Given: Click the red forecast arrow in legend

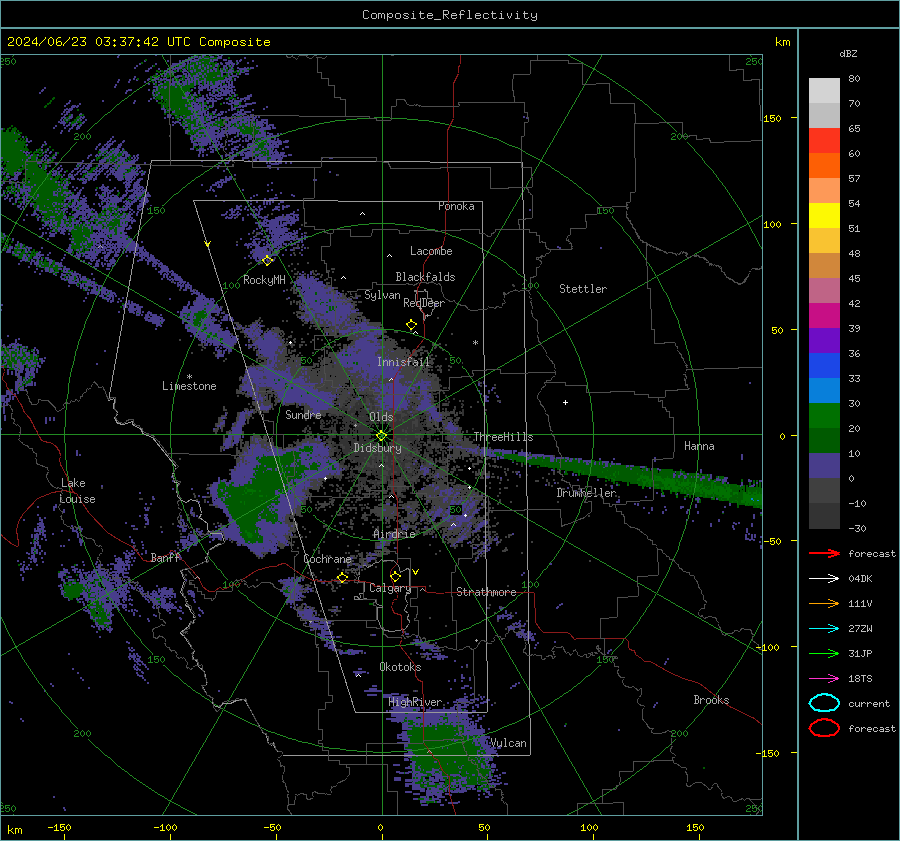Looking at the screenshot, I should click(824, 553).
